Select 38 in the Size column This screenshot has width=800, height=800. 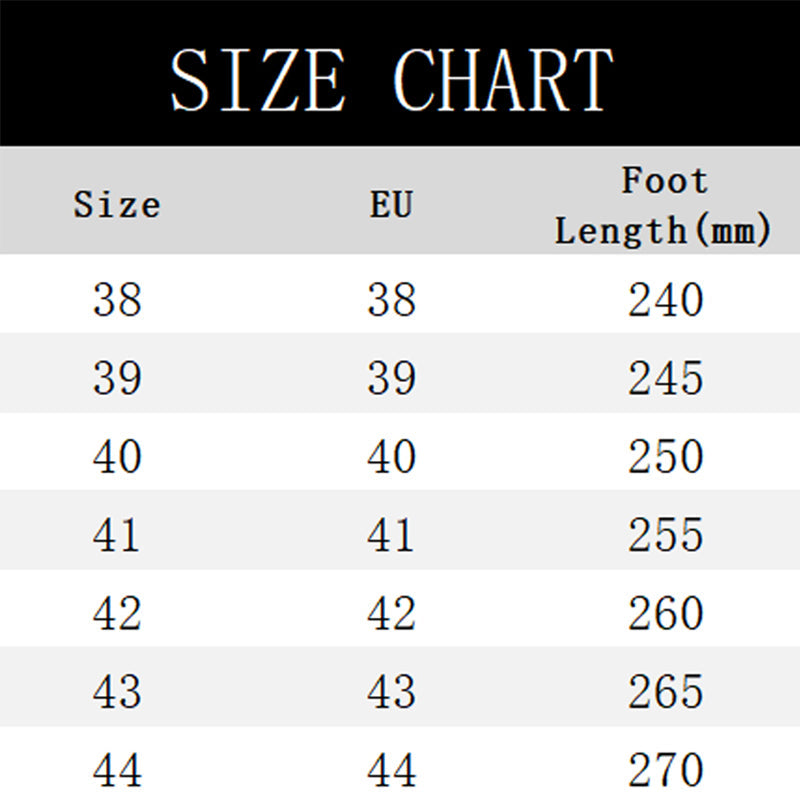point(117,300)
